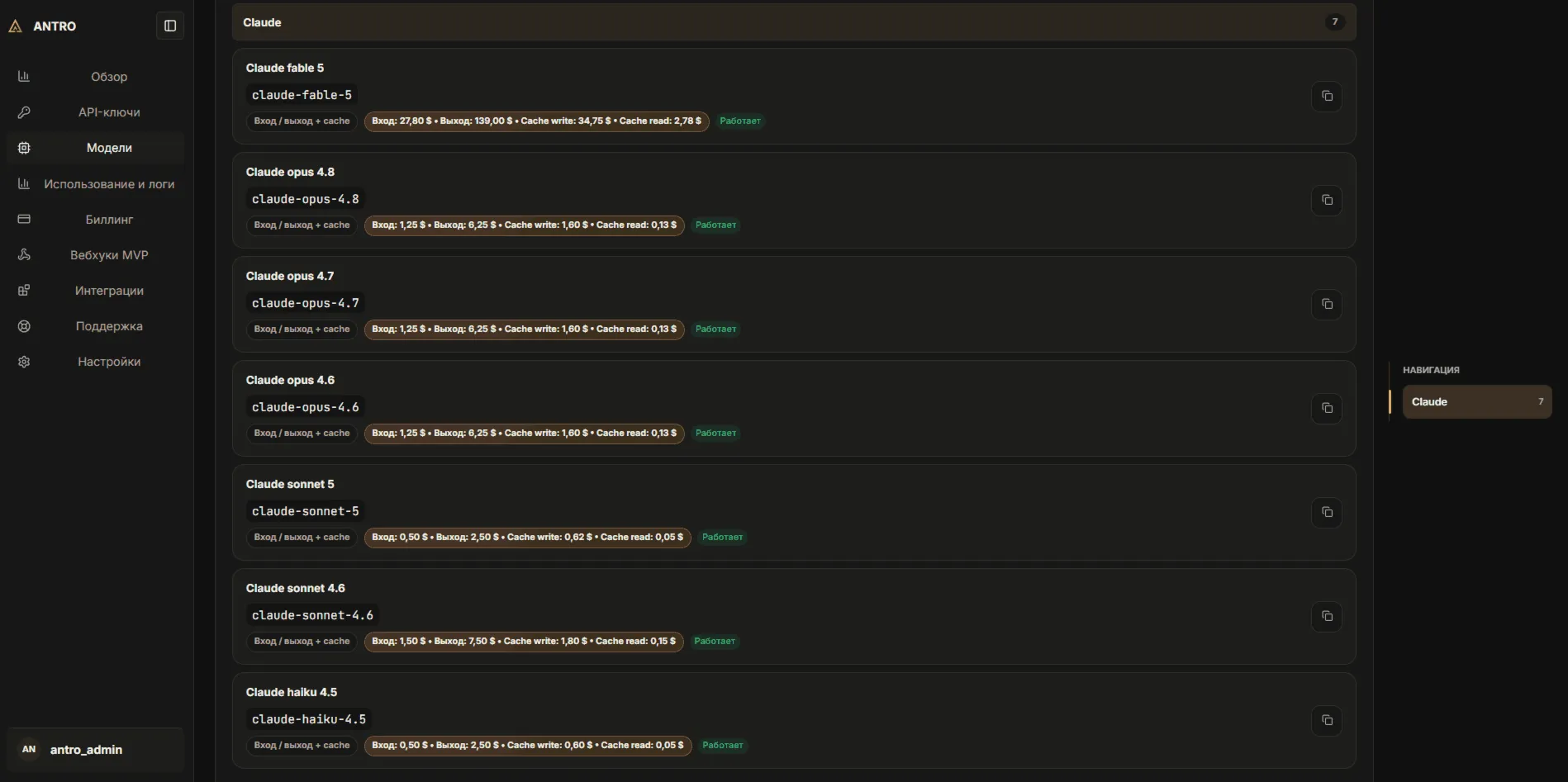Click Работает status on Claude haiku 4.5

[x=723, y=746]
